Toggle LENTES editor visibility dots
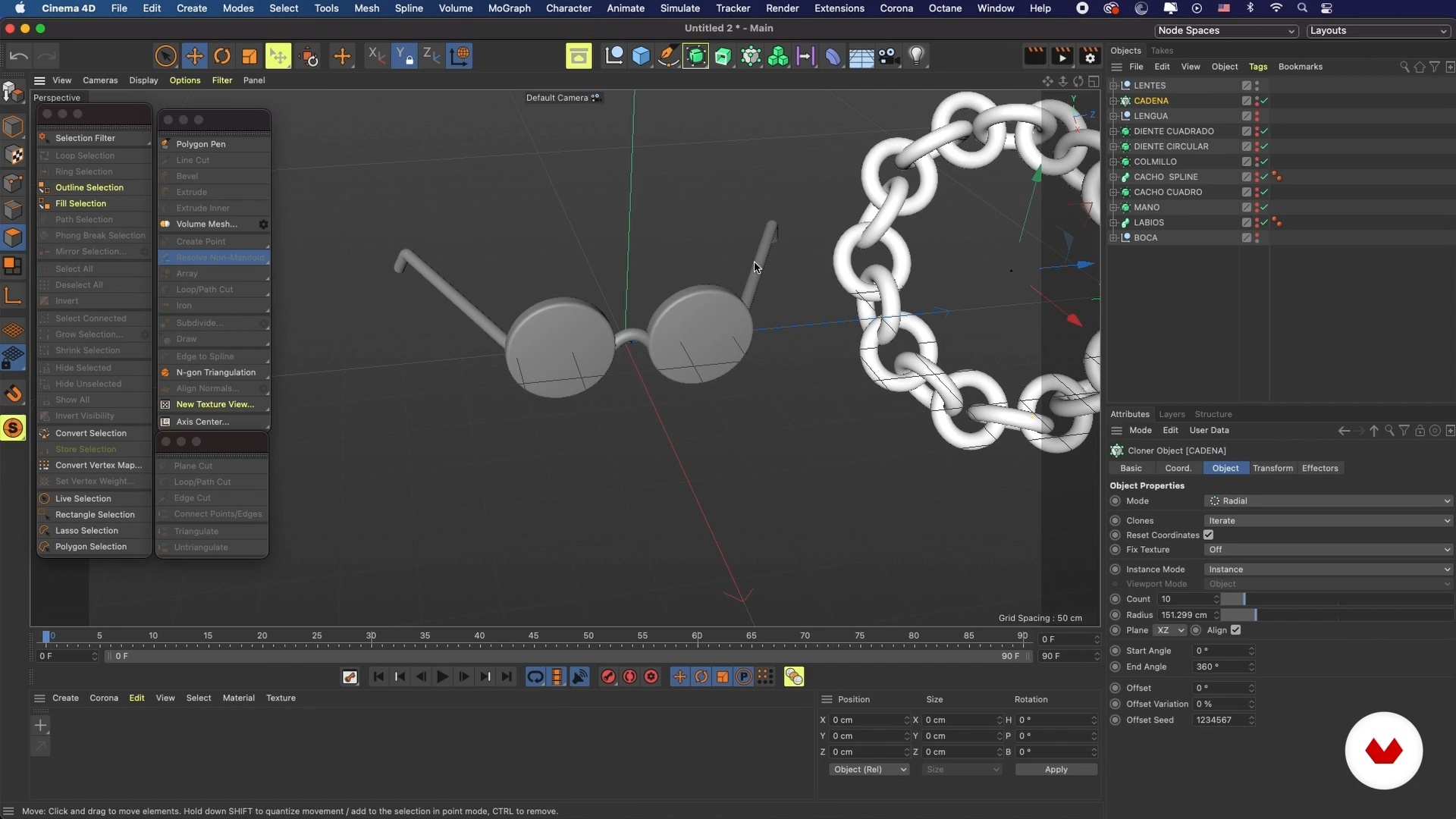The image size is (1456, 819). [x=1257, y=86]
